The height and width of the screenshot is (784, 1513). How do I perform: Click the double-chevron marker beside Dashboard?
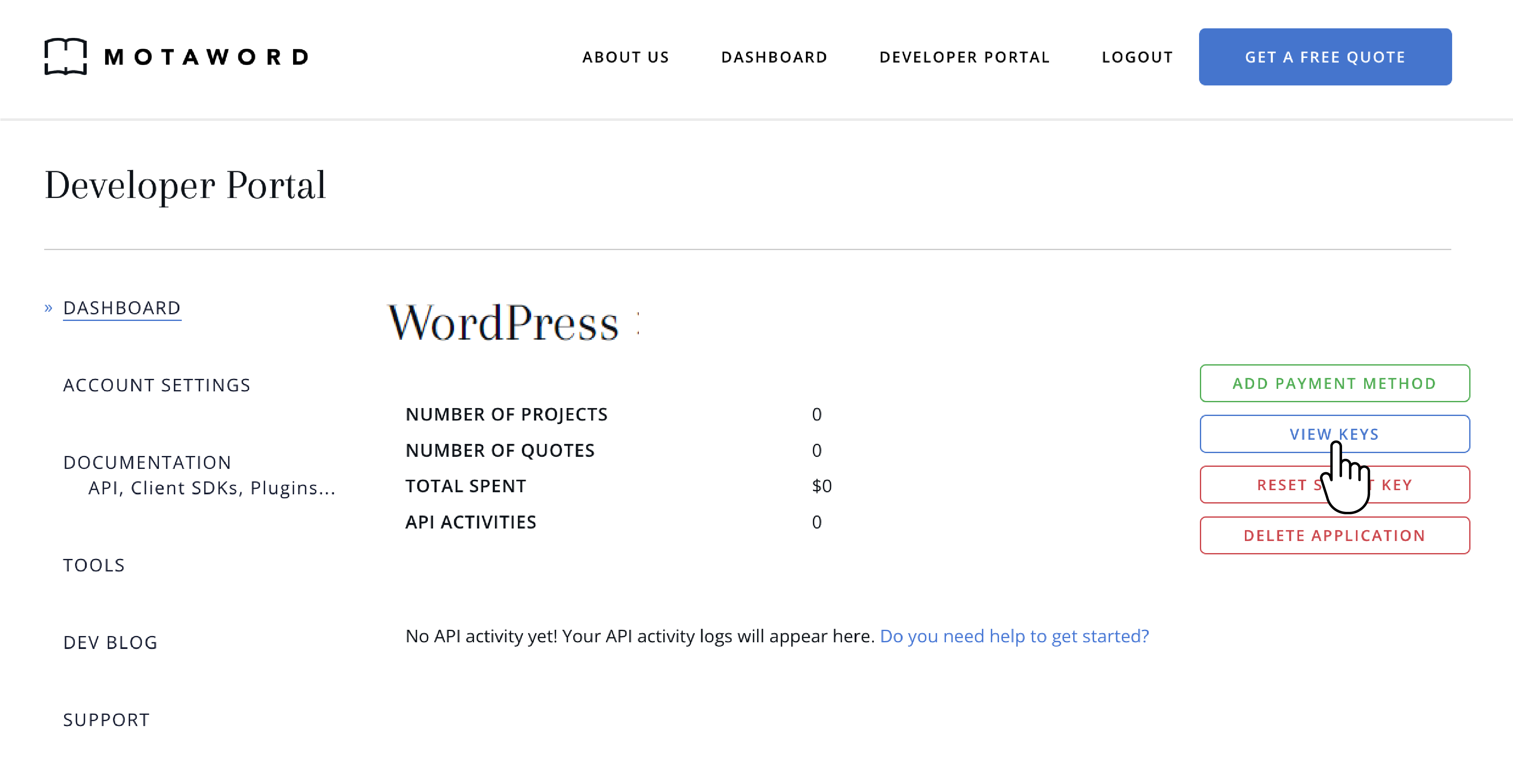point(49,308)
